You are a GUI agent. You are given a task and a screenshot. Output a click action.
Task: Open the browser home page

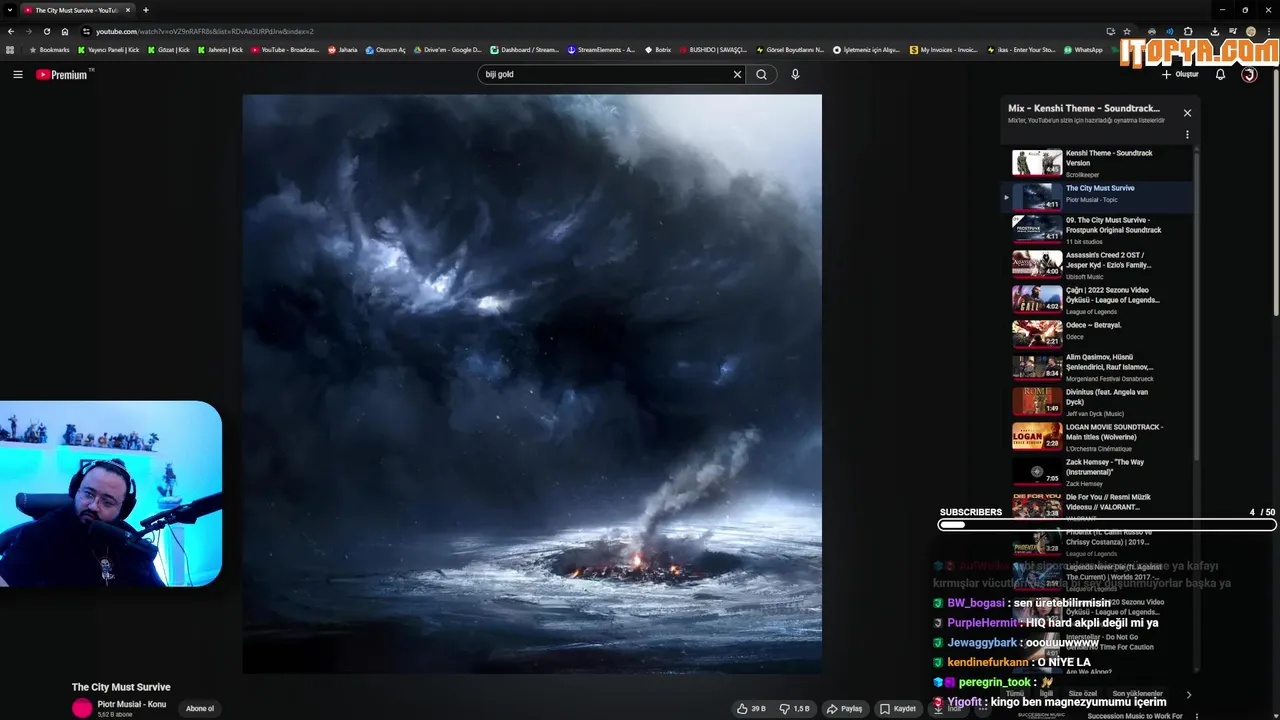tap(65, 31)
